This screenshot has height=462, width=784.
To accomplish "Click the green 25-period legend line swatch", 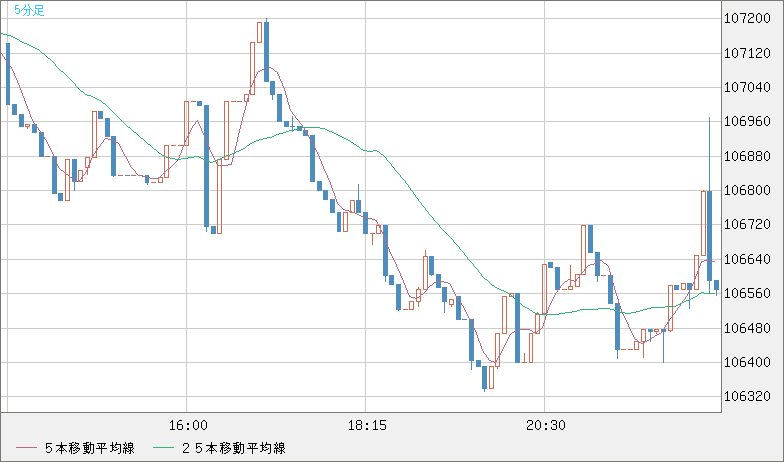I will [163, 448].
